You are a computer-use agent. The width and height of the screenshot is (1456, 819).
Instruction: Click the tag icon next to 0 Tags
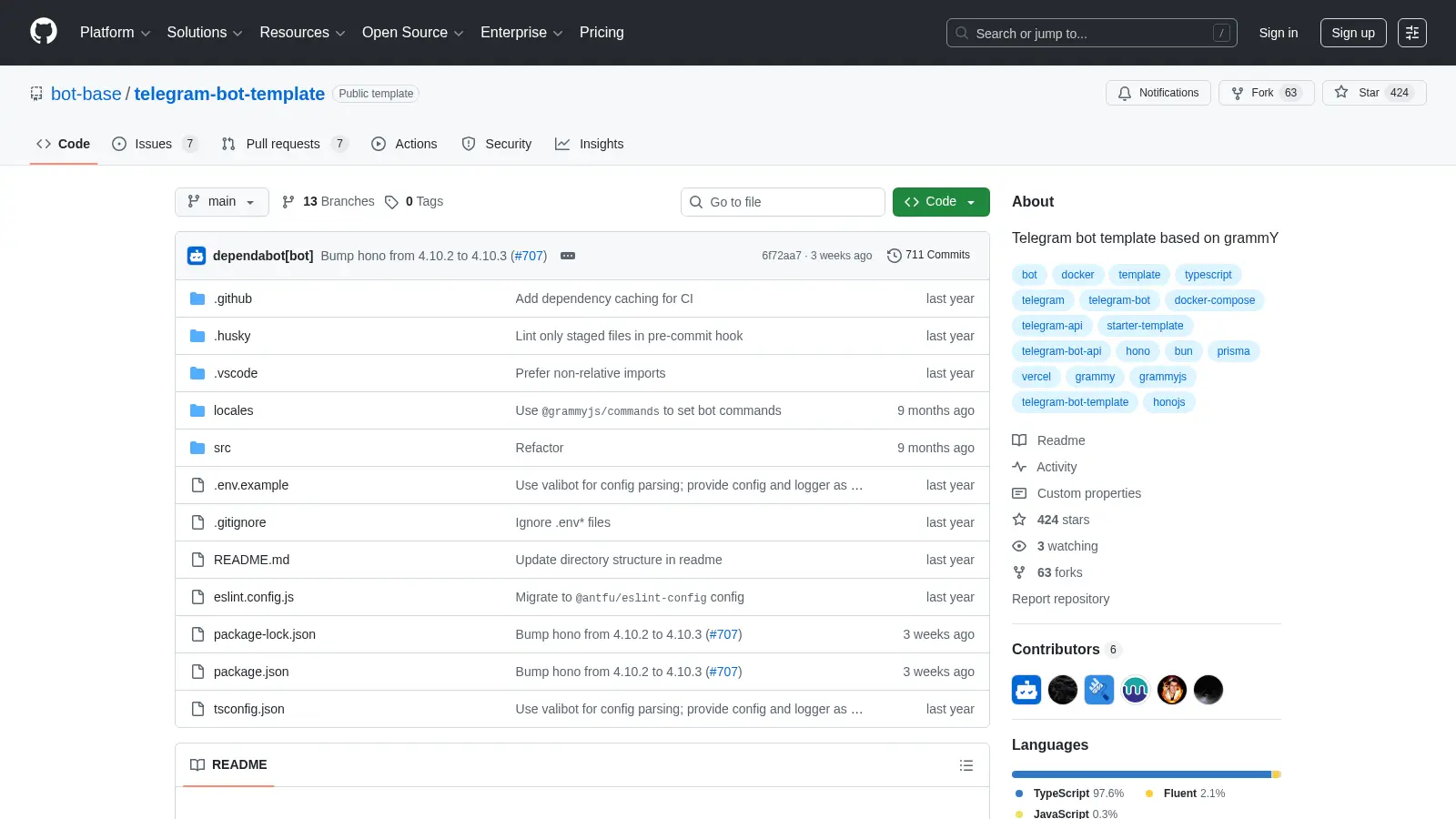391,202
